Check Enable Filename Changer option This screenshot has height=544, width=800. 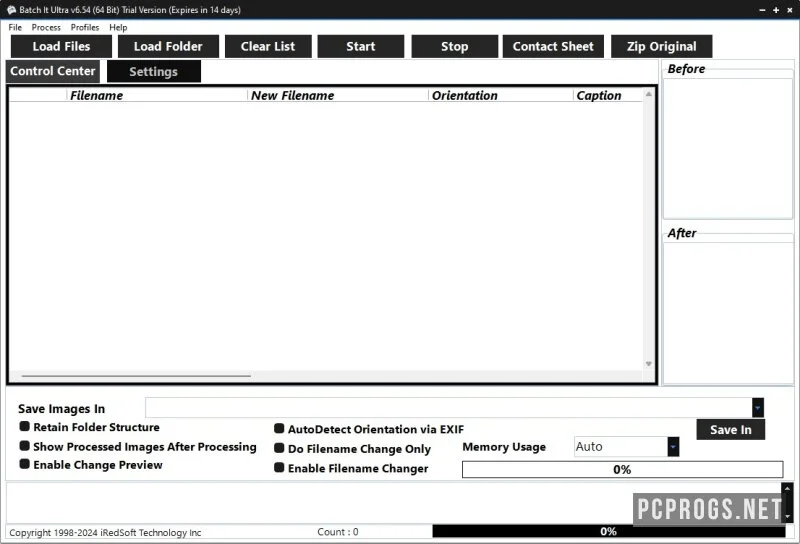tap(279, 467)
